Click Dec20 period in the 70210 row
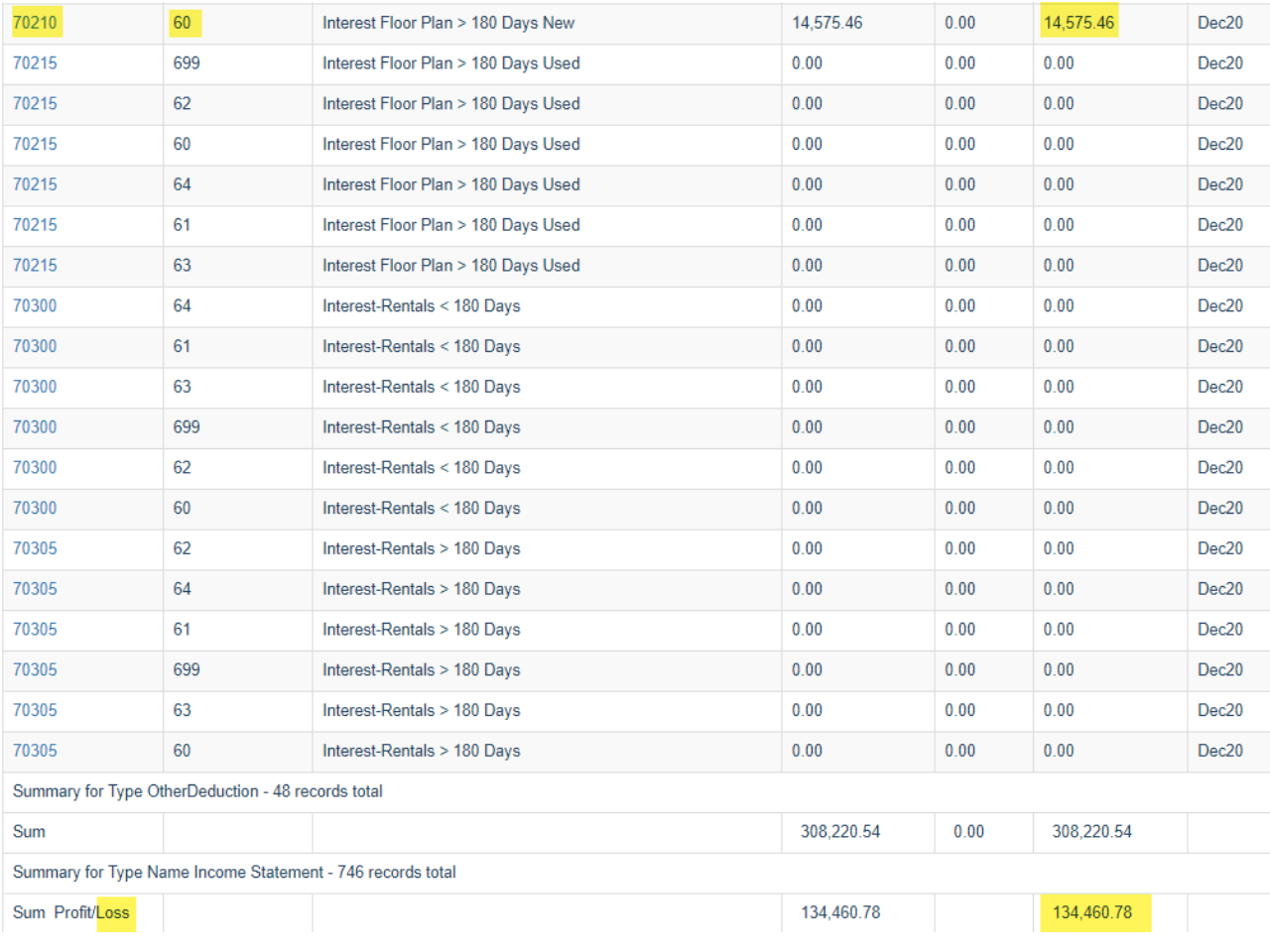The width and height of the screenshot is (1270, 952). point(1220,23)
